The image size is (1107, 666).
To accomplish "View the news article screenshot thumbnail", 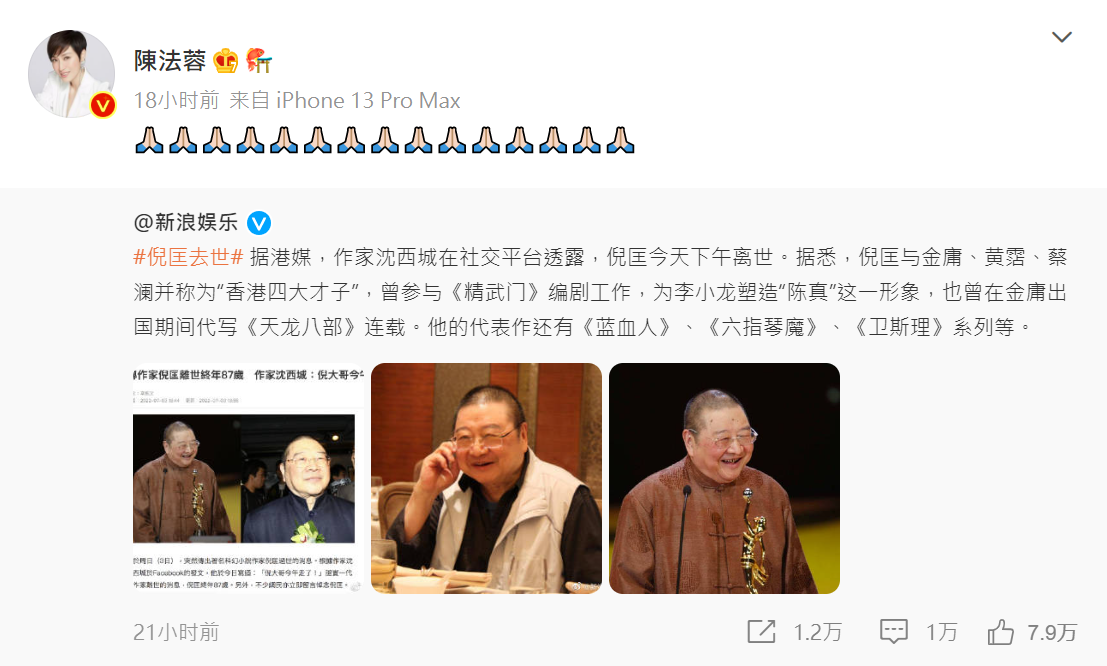I will point(248,478).
